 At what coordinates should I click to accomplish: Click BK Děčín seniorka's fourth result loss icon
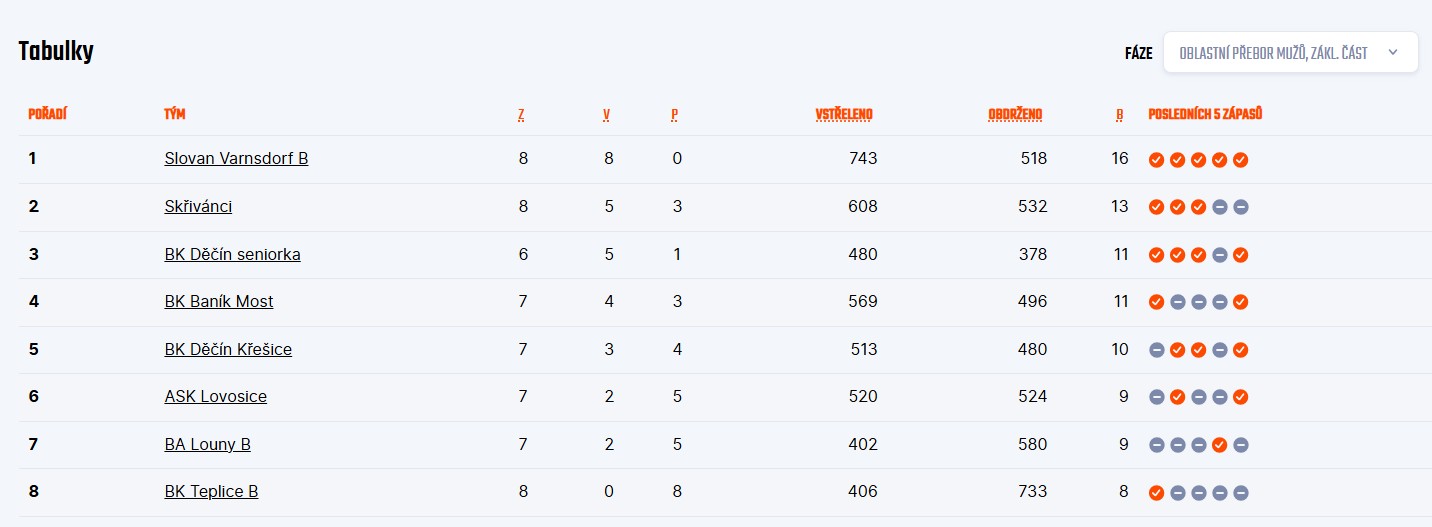(x=1220, y=255)
